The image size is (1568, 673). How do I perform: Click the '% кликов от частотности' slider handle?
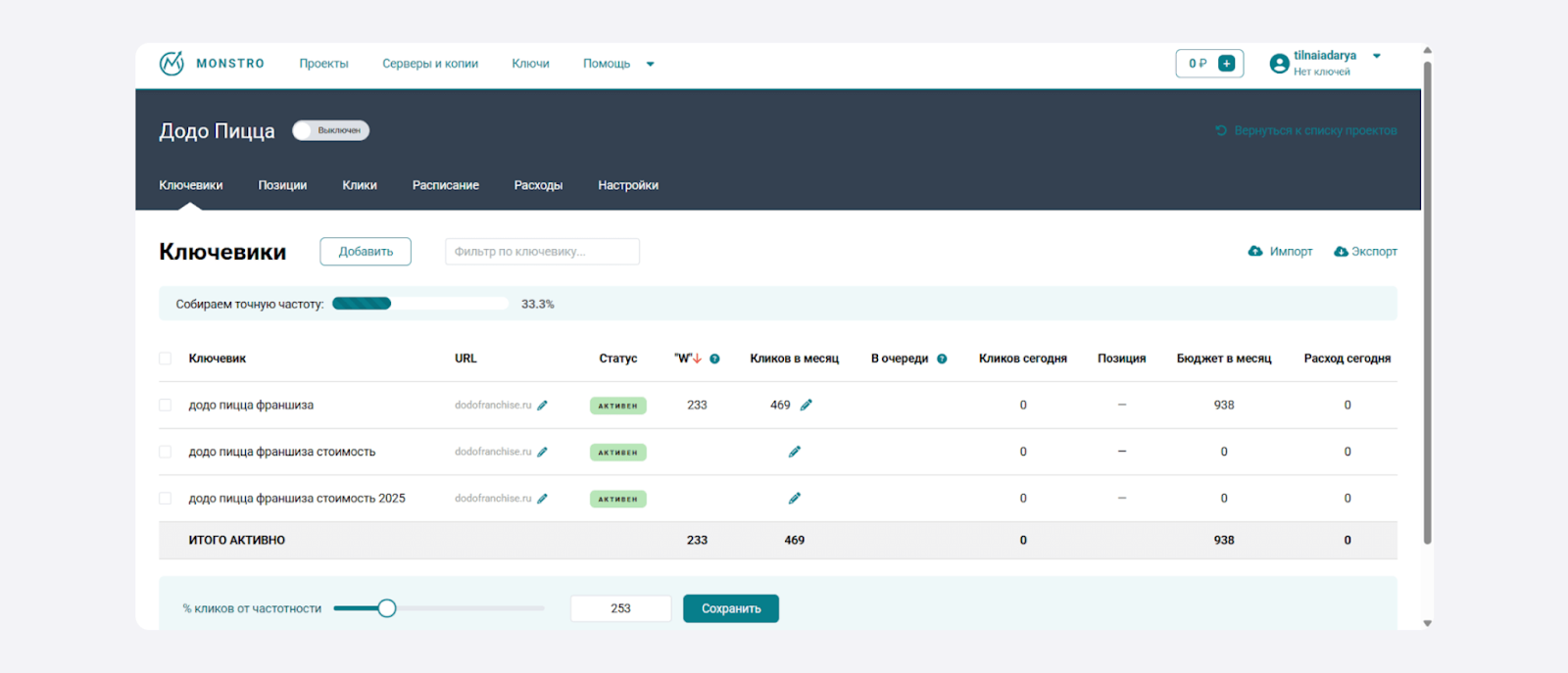[387, 608]
